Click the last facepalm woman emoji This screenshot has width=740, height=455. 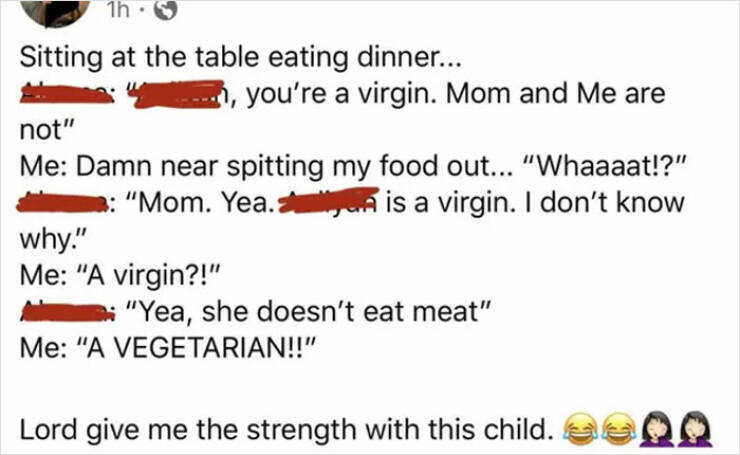point(697,429)
